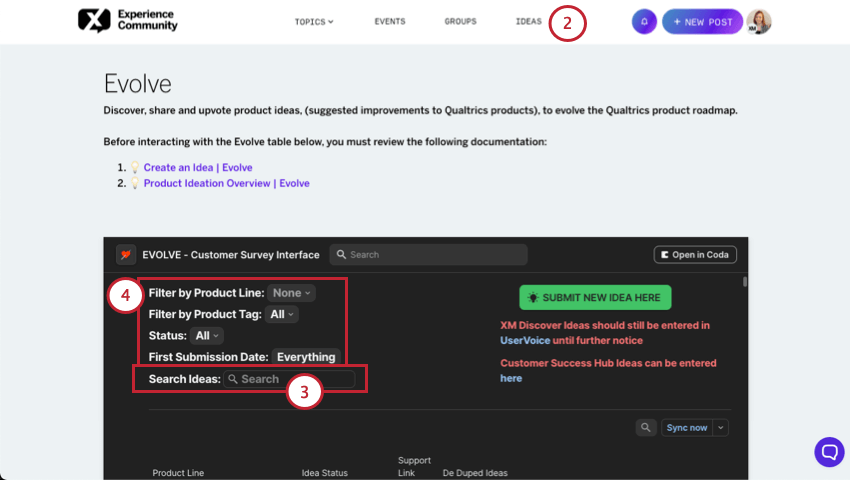Viewport: 850px width, 480px height.
Task: Click the Experience Community logo
Action: click(x=127, y=20)
